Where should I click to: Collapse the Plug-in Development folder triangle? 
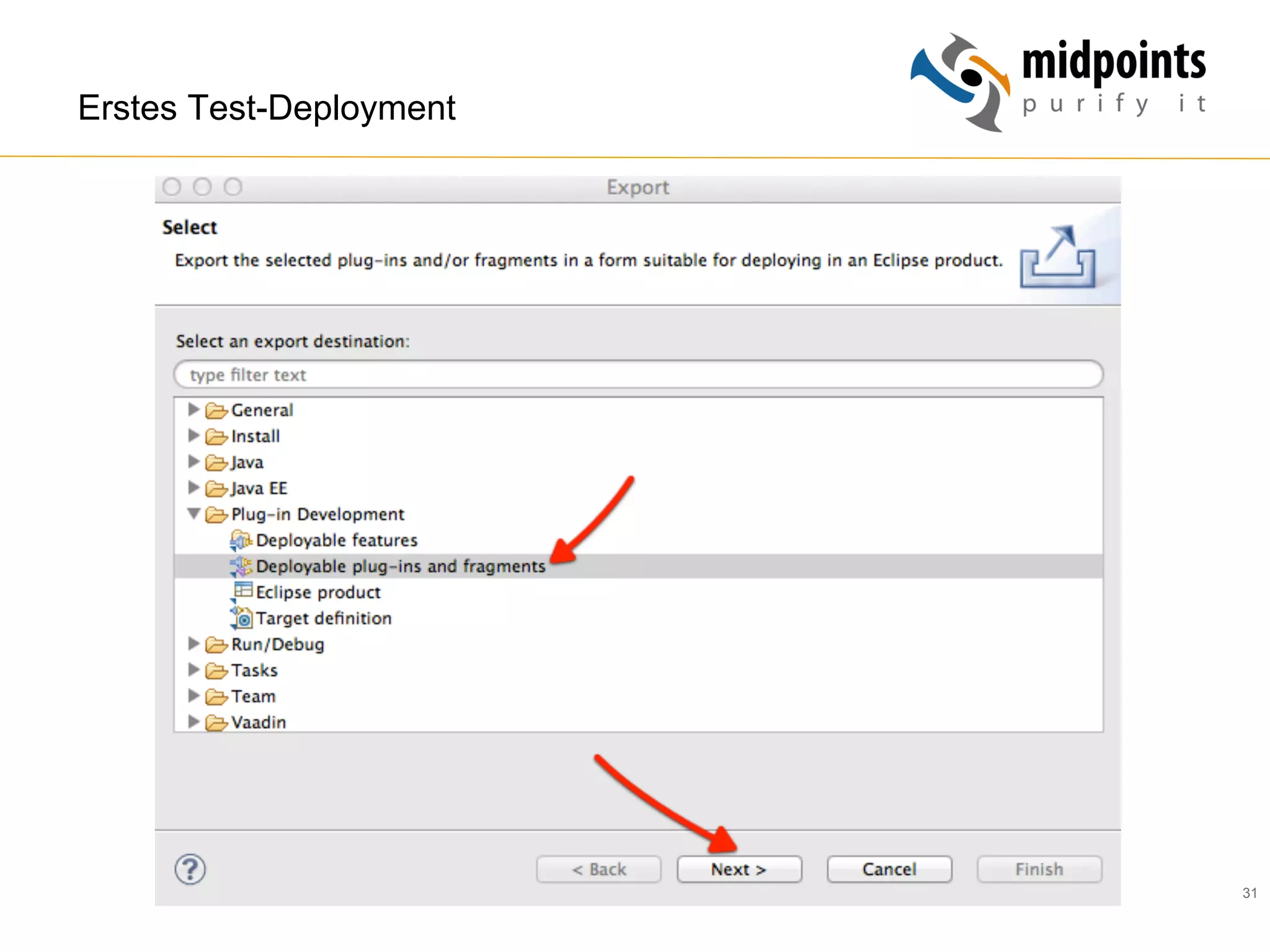(x=193, y=514)
